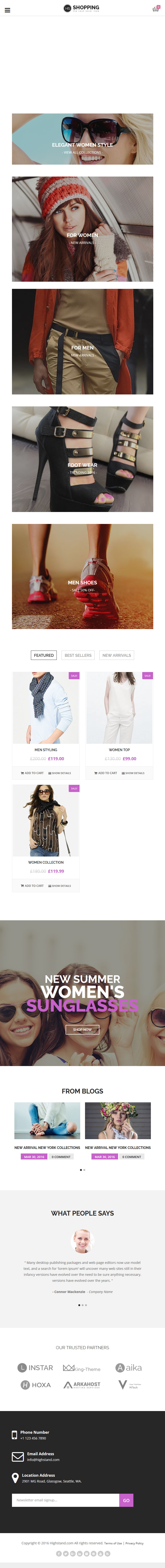Click the Shopping site logo
The width and height of the screenshot is (165, 1568).
(81, 8)
